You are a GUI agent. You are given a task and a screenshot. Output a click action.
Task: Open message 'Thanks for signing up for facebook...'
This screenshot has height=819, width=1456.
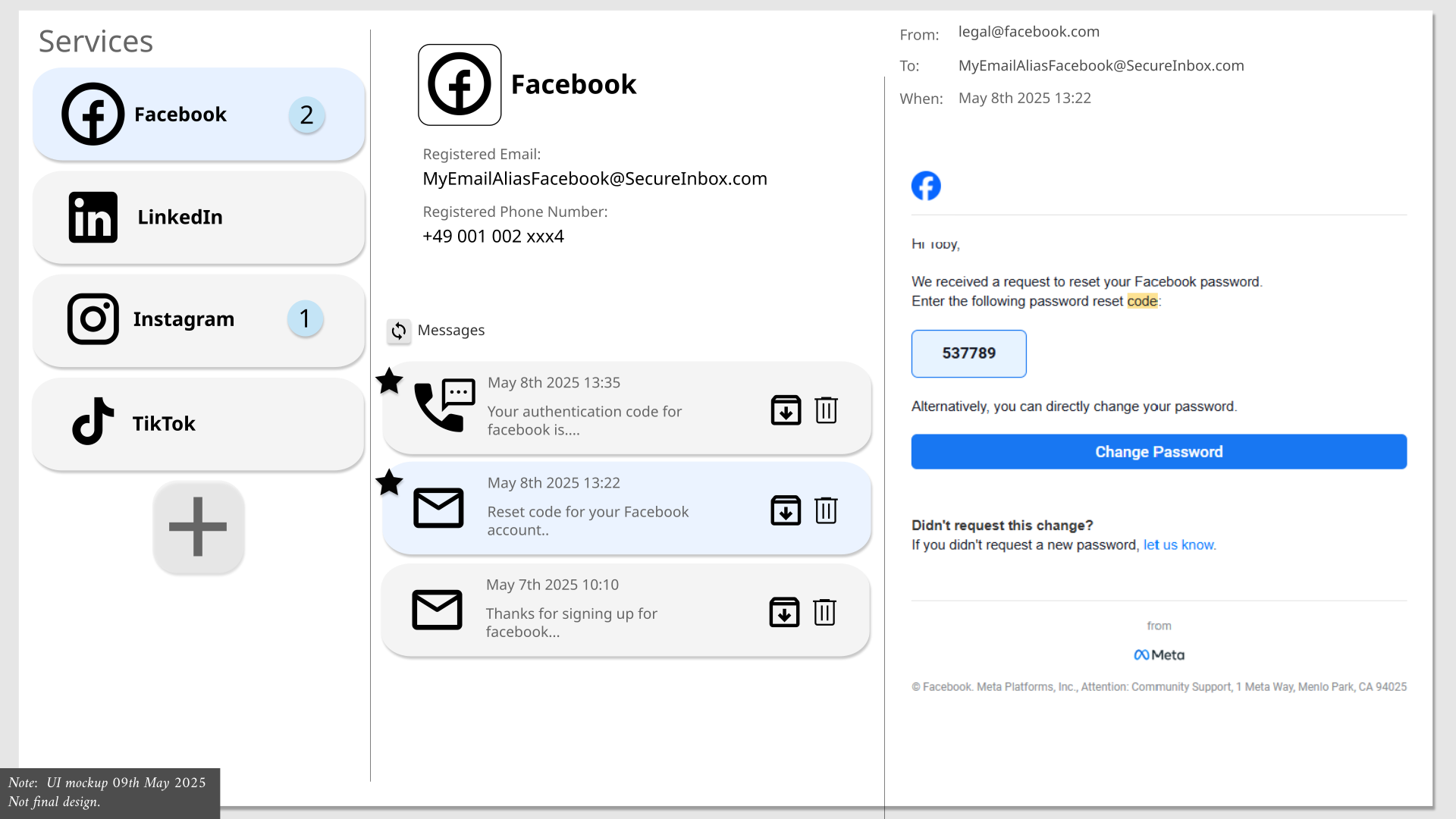click(x=625, y=610)
